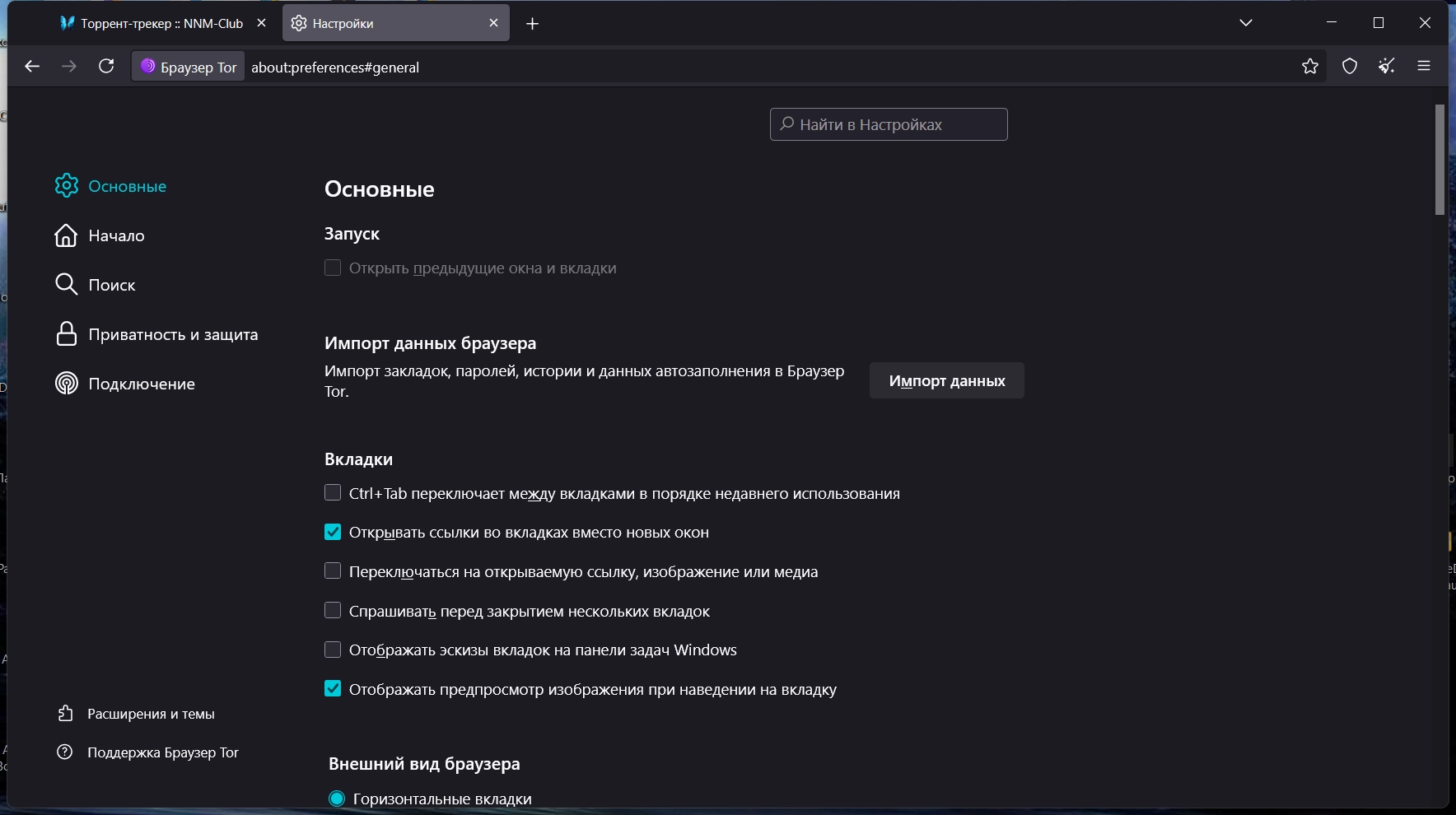Enable Спрашивать перед закрытием нескольких вкладок
The image size is (1456, 815).
[333, 611]
